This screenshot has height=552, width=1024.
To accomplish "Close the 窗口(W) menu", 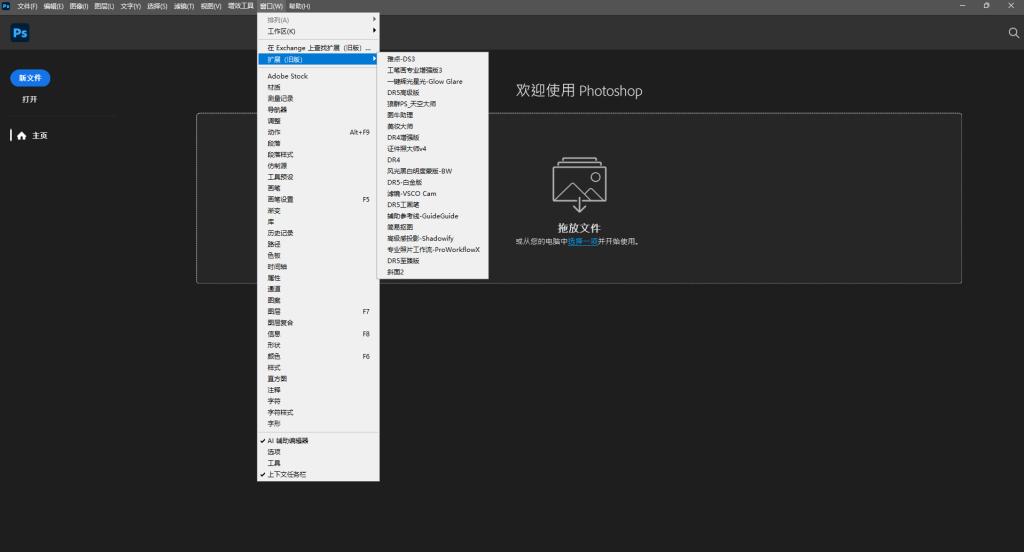I will 271,6.
